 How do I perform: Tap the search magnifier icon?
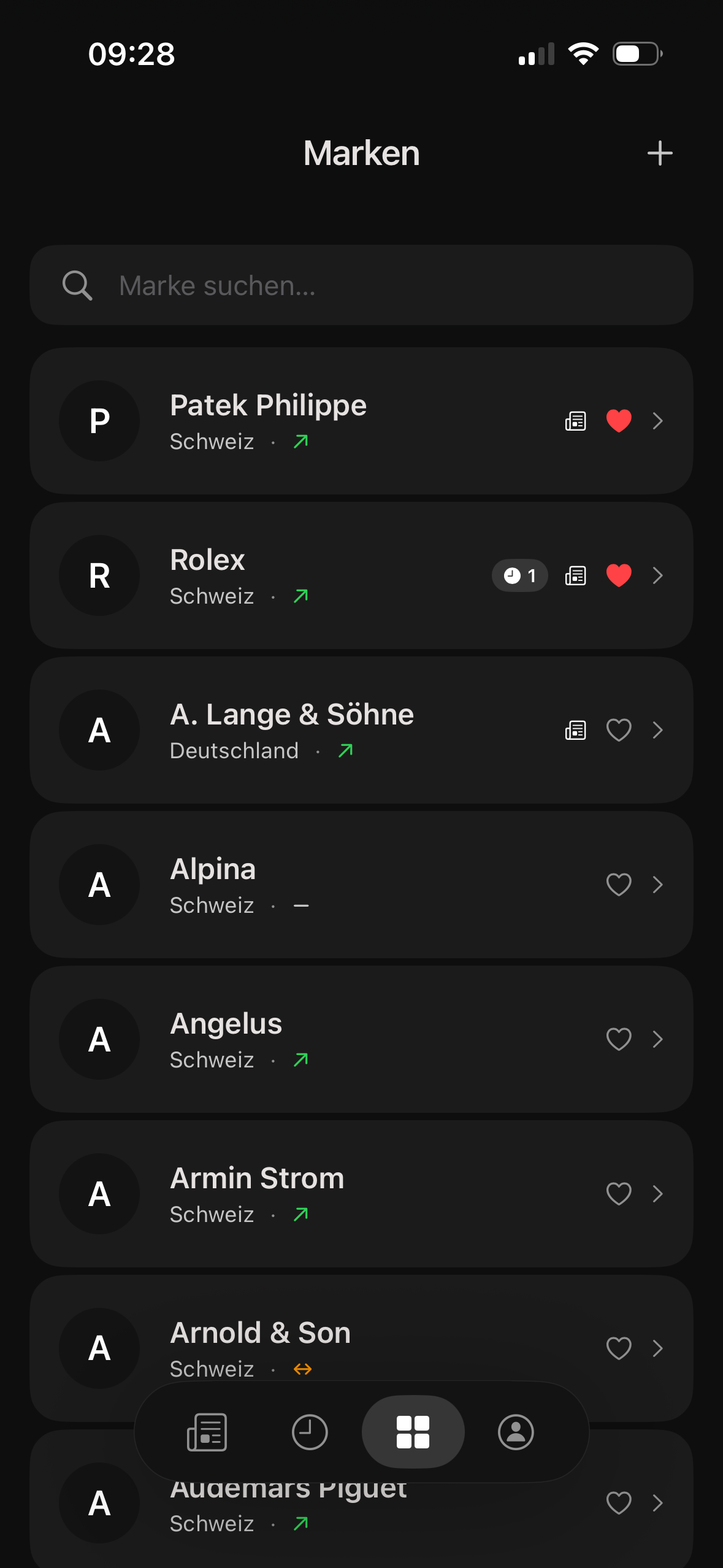tap(77, 285)
